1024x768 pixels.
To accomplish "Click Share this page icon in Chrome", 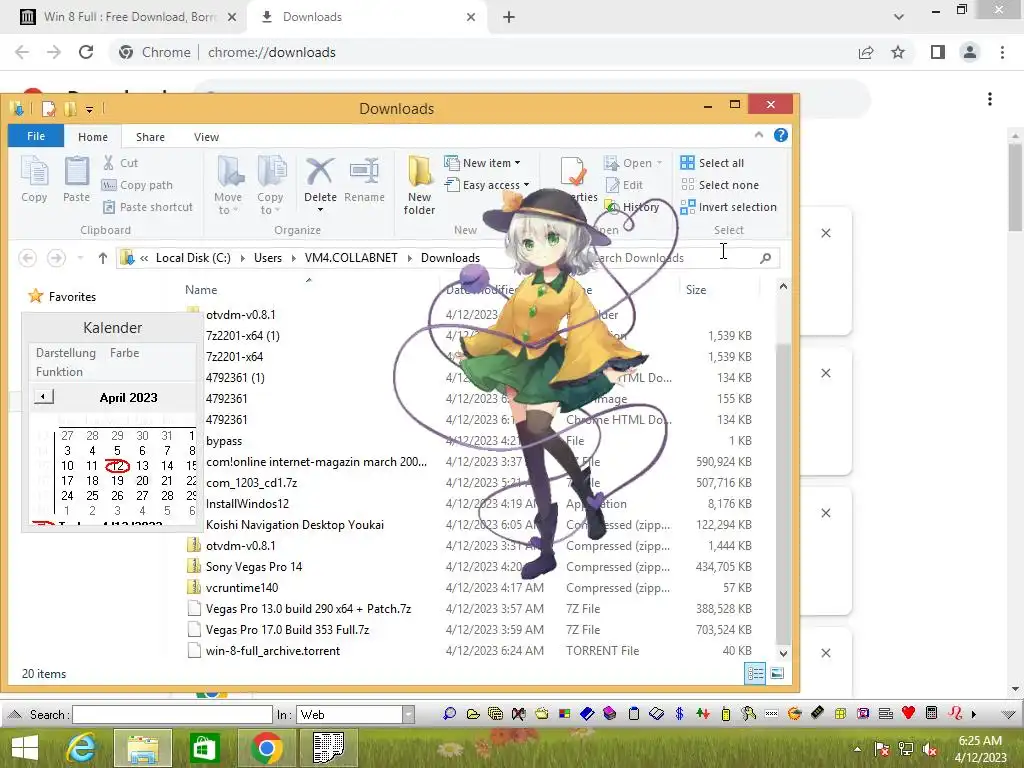I will 866,52.
